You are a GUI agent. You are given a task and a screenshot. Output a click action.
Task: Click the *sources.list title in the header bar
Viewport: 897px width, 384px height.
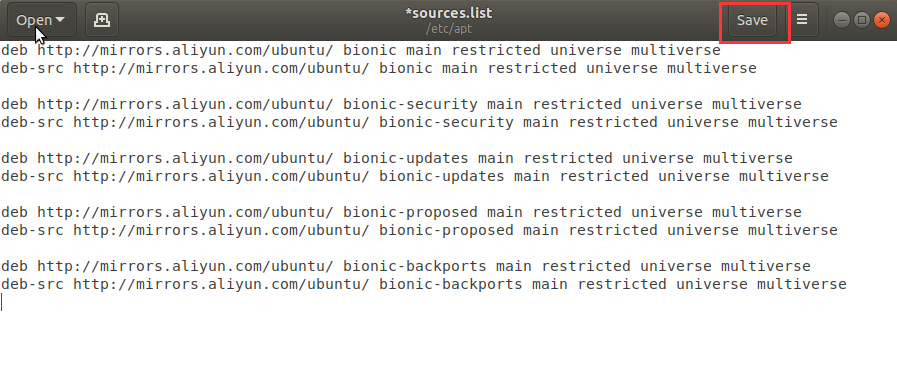tap(448, 13)
